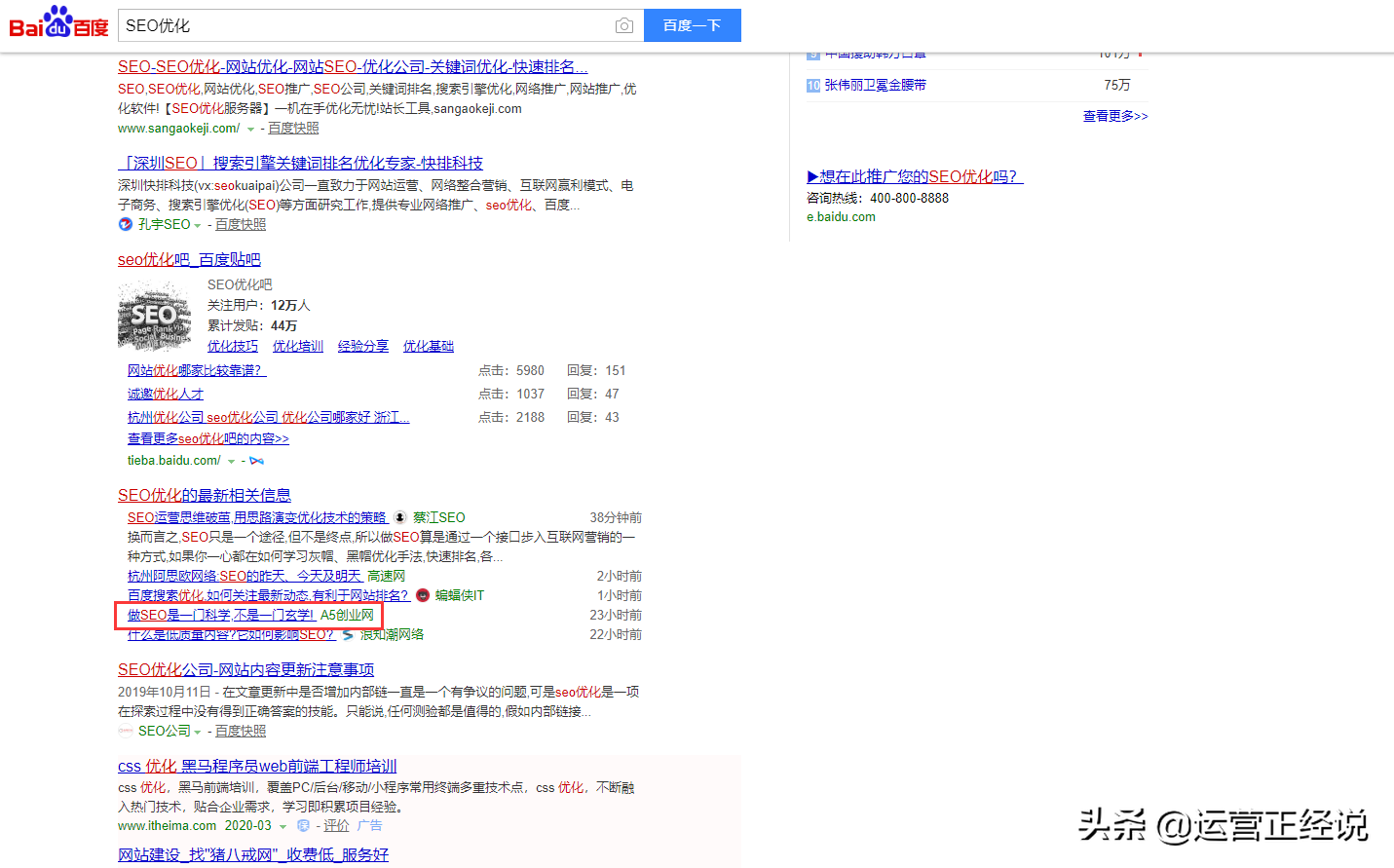Click 孔宇SEO avatar icon

[x=125, y=224]
